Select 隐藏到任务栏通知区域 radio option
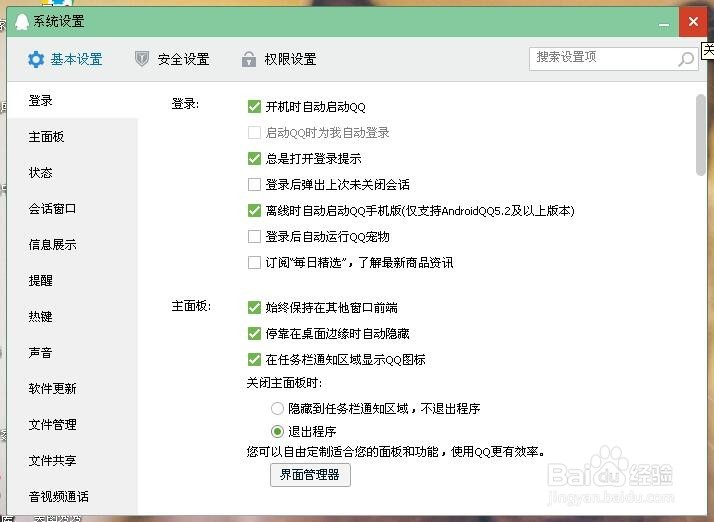 277,408
